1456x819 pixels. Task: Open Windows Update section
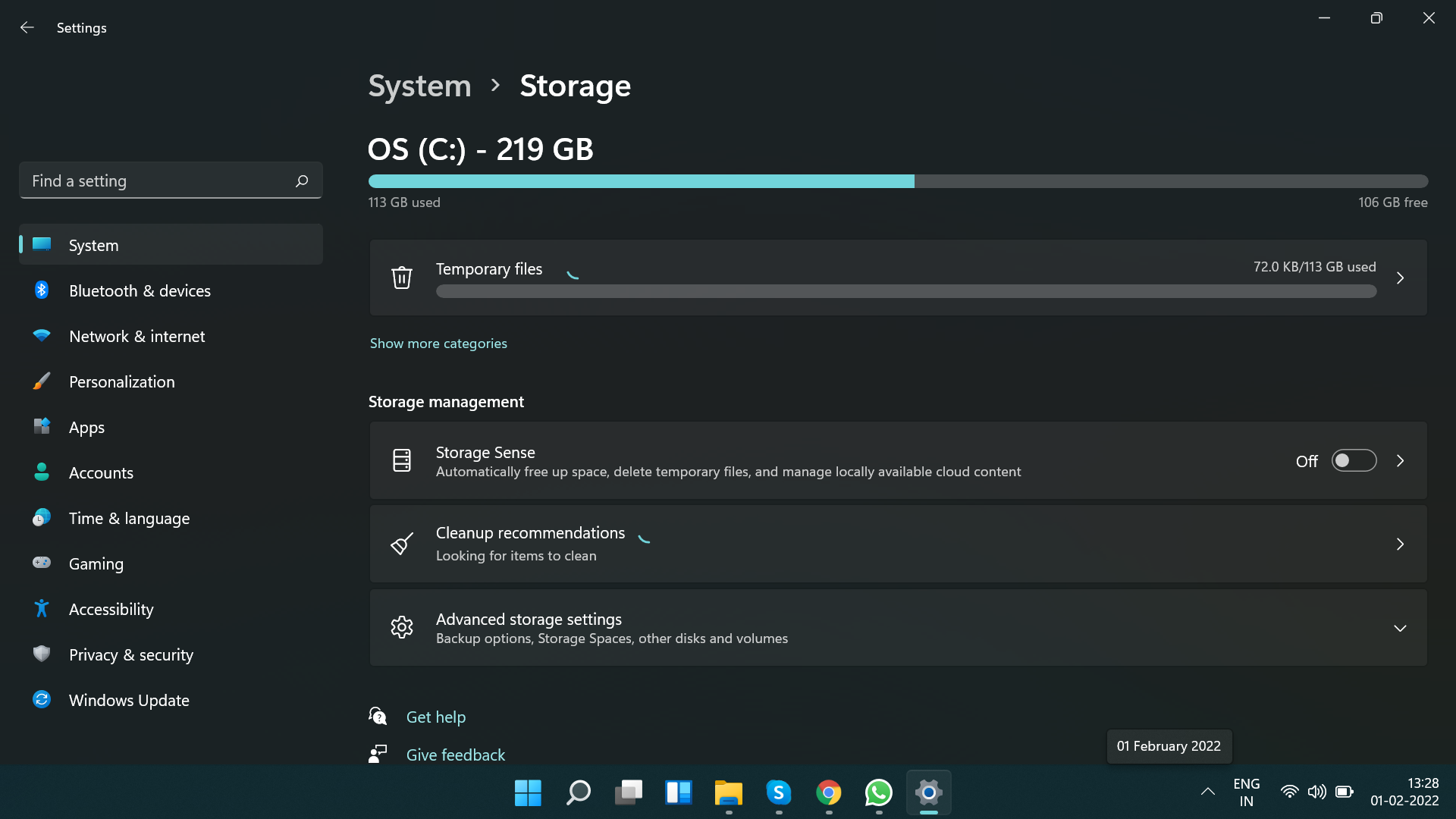click(129, 701)
